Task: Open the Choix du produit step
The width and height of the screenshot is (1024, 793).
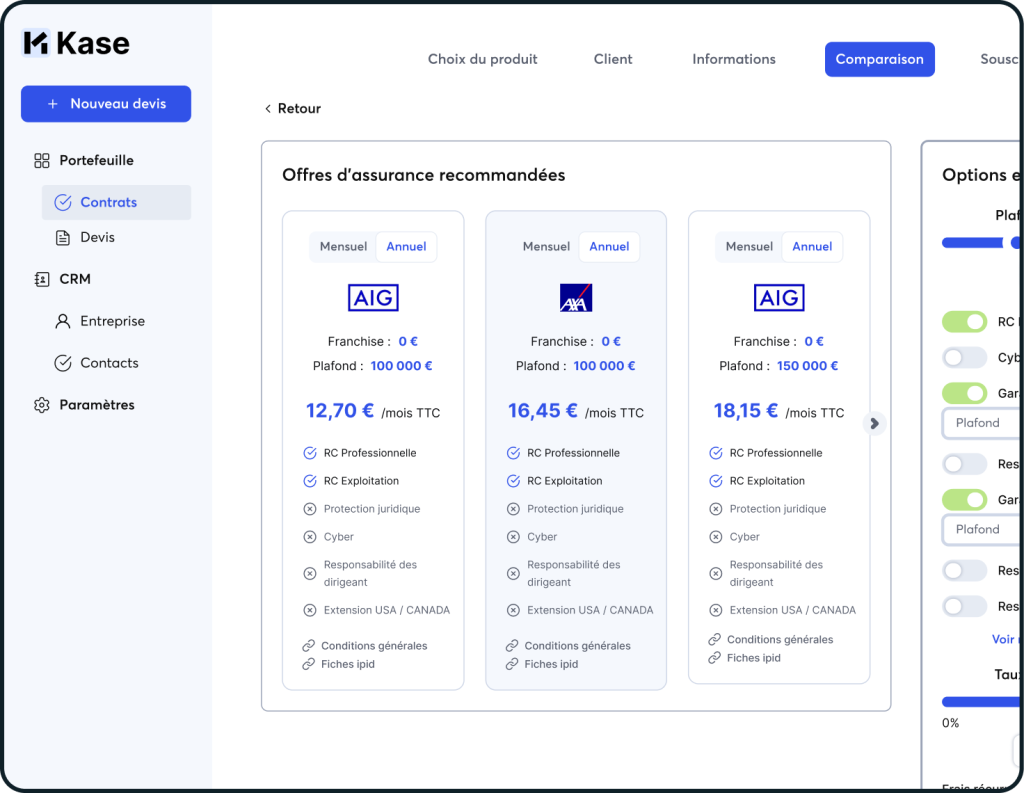Action: click(x=483, y=59)
